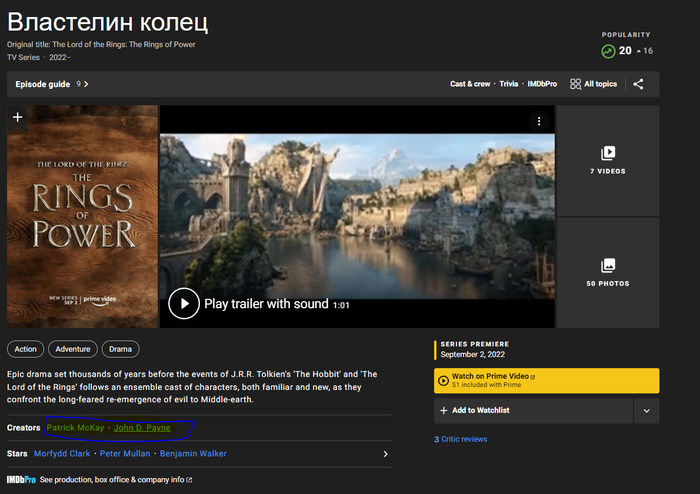
Task: Open the watchlist dropdown arrow
Action: click(646, 411)
